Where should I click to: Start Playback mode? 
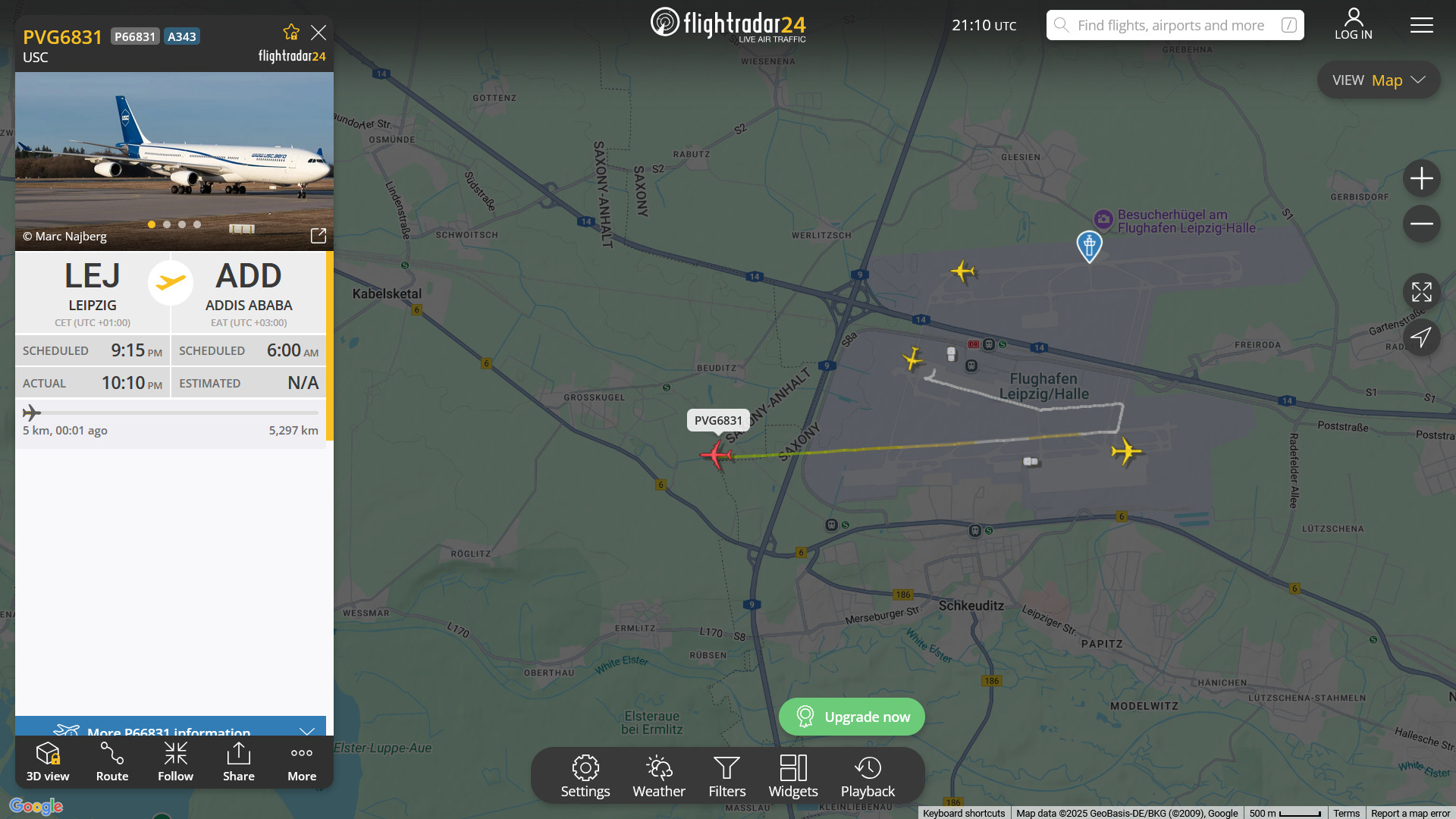tap(868, 777)
